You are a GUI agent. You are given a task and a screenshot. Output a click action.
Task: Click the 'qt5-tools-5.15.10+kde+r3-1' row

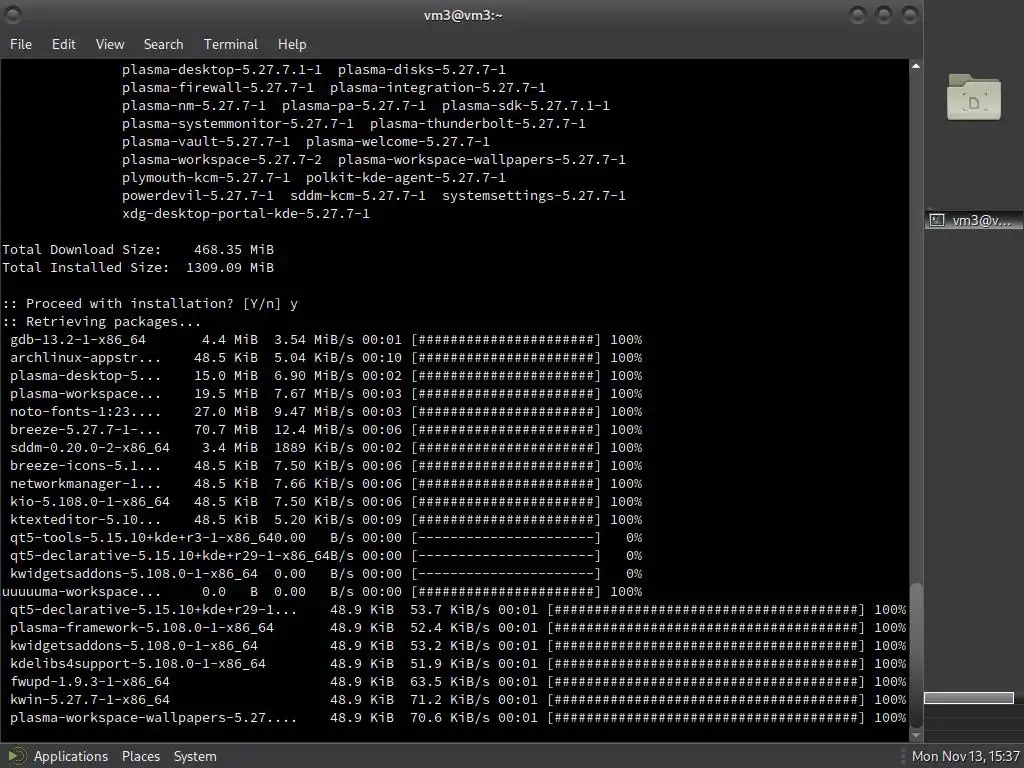tap(326, 537)
